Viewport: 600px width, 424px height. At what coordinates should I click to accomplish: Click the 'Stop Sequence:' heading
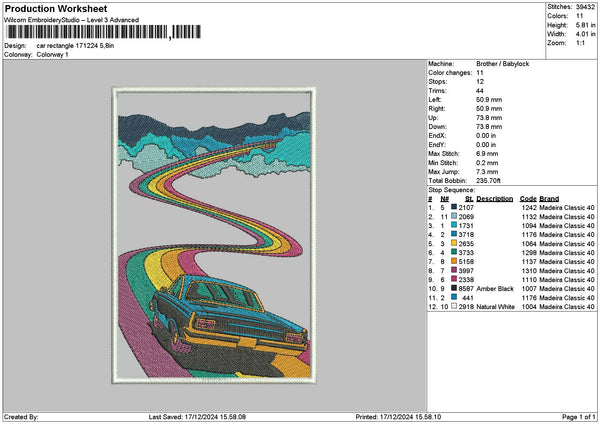click(x=452, y=190)
